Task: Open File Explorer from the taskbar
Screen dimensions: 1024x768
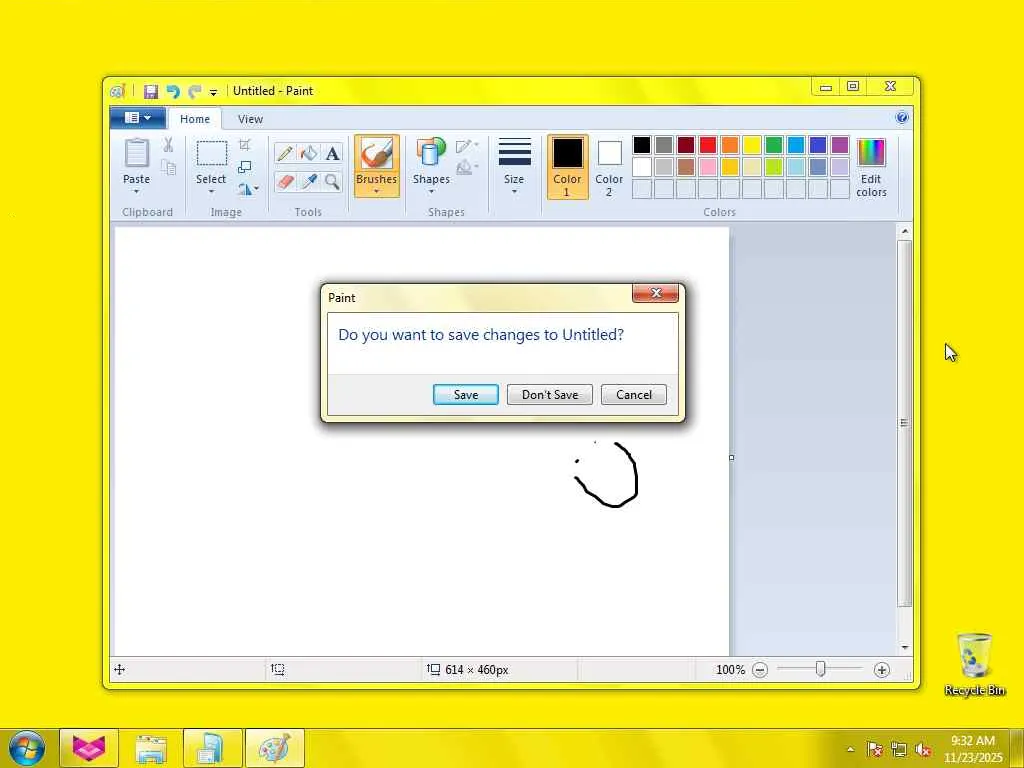Action: [151, 749]
